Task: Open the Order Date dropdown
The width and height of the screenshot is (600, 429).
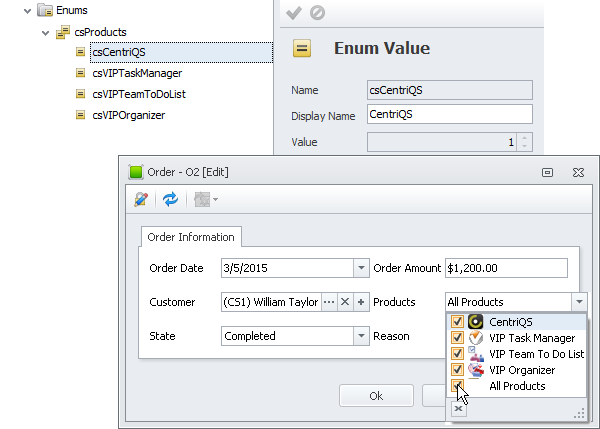Action: [x=360, y=268]
